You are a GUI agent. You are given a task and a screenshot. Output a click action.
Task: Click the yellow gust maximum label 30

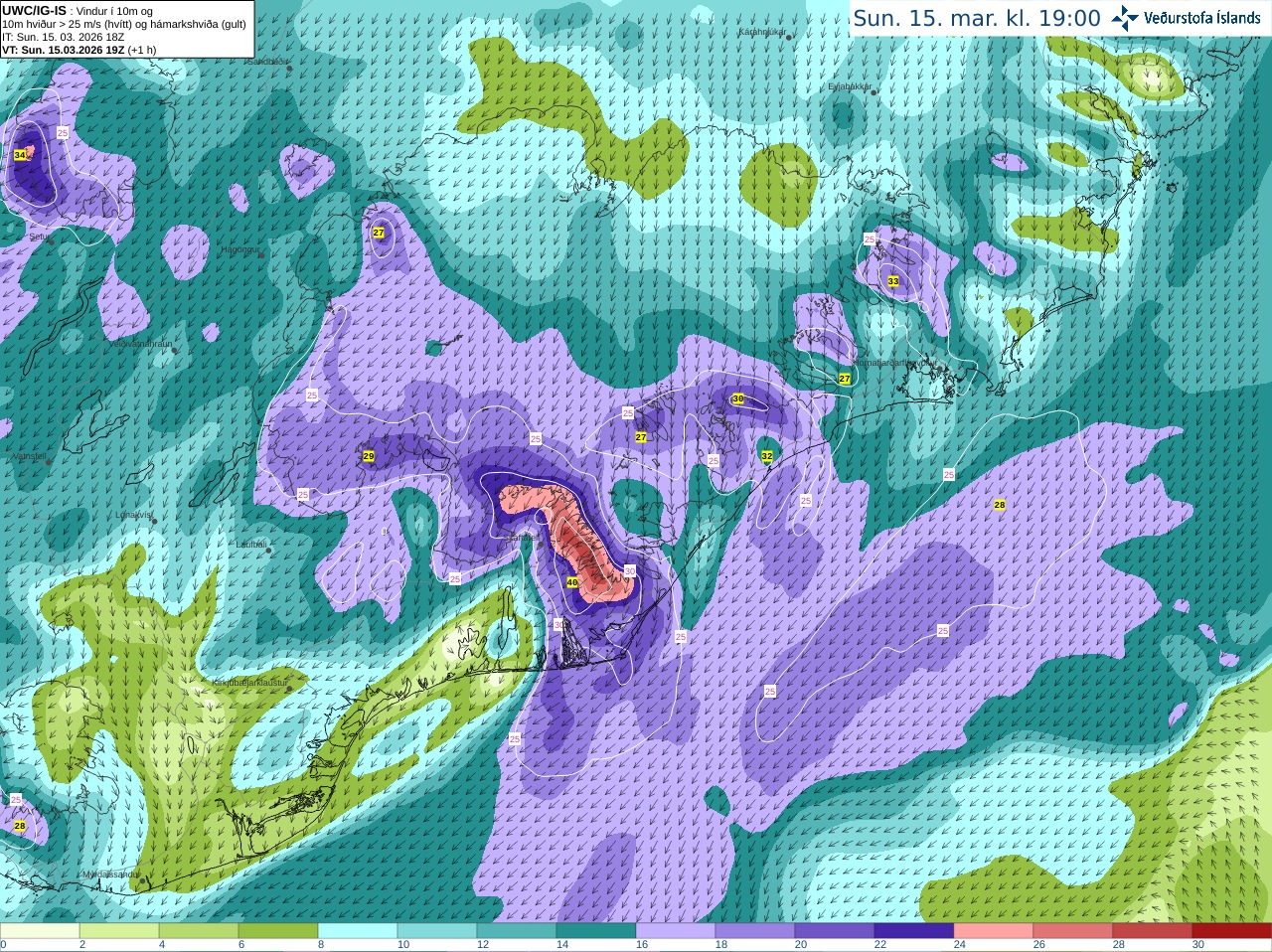tap(737, 398)
